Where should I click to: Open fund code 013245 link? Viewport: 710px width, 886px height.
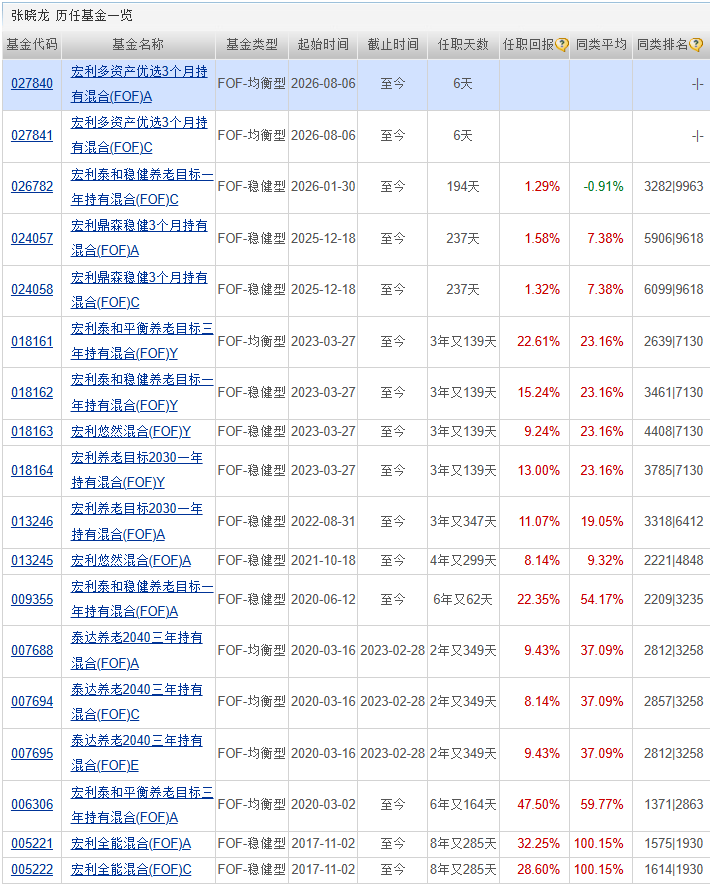[x=32, y=561]
